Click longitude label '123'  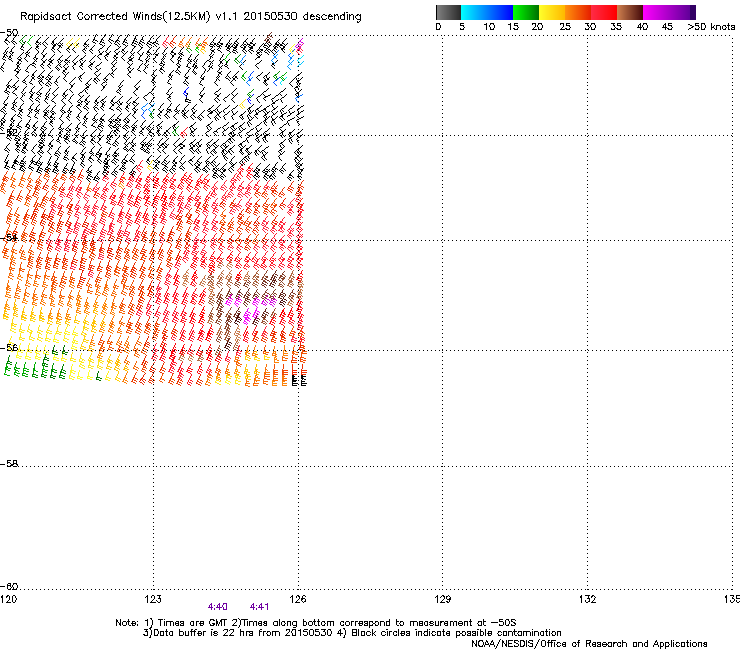(x=153, y=599)
